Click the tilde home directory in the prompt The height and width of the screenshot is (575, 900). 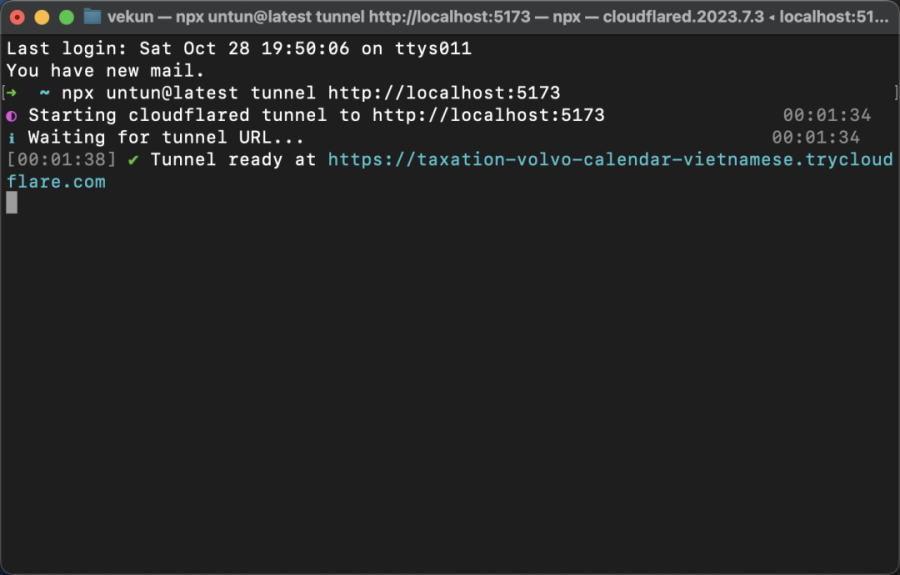pyautogui.click(x=45, y=93)
